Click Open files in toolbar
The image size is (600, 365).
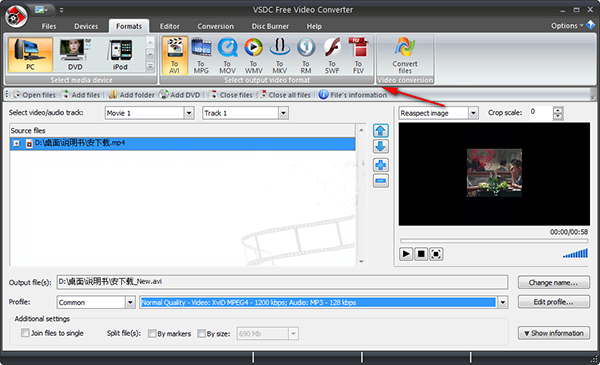[x=34, y=95]
